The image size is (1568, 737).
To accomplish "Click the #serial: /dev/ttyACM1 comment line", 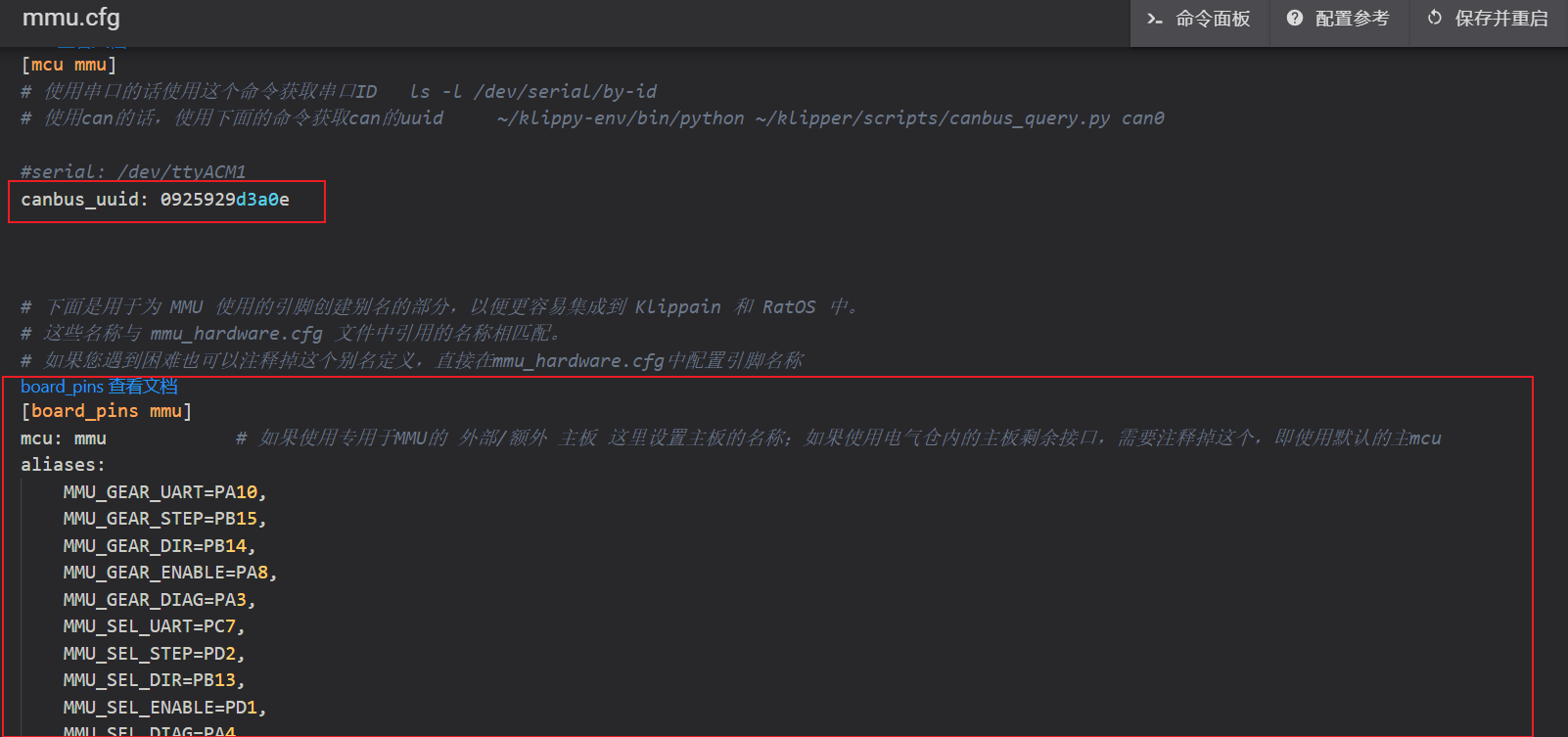I will [x=133, y=172].
